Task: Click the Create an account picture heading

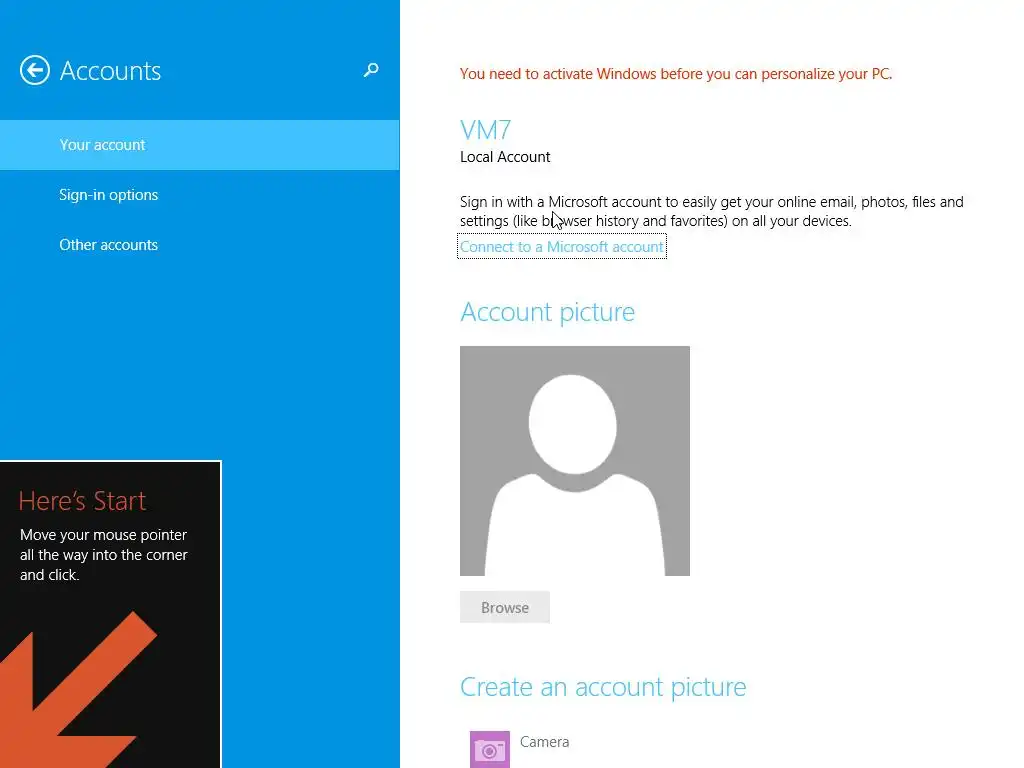Action: (603, 687)
